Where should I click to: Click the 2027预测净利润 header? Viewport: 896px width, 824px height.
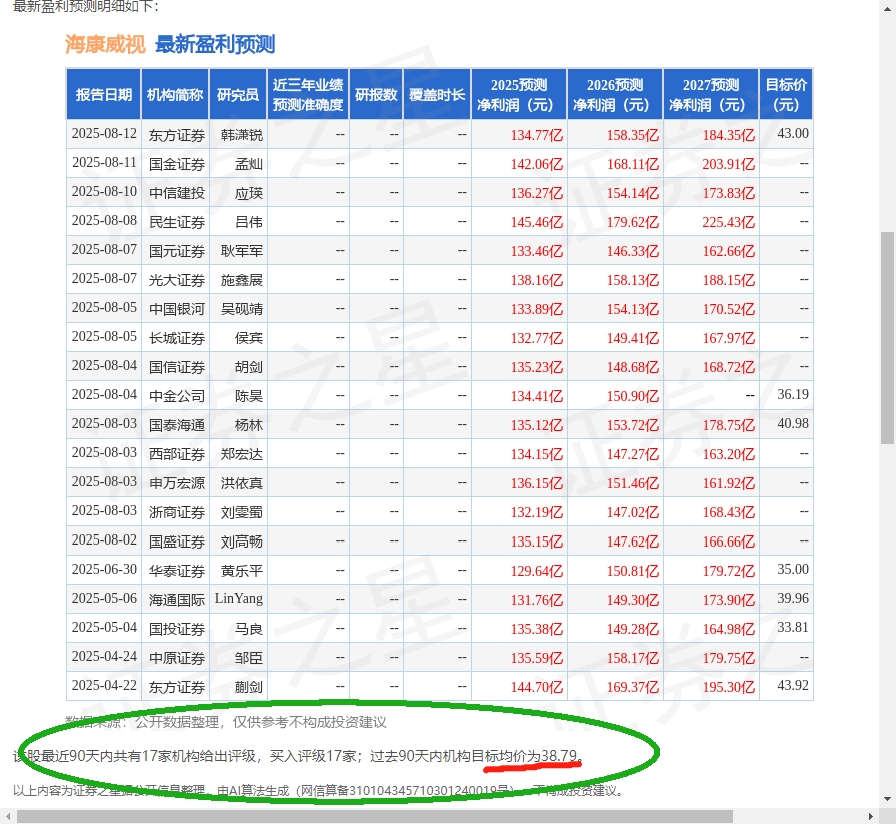tap(711, 94)
